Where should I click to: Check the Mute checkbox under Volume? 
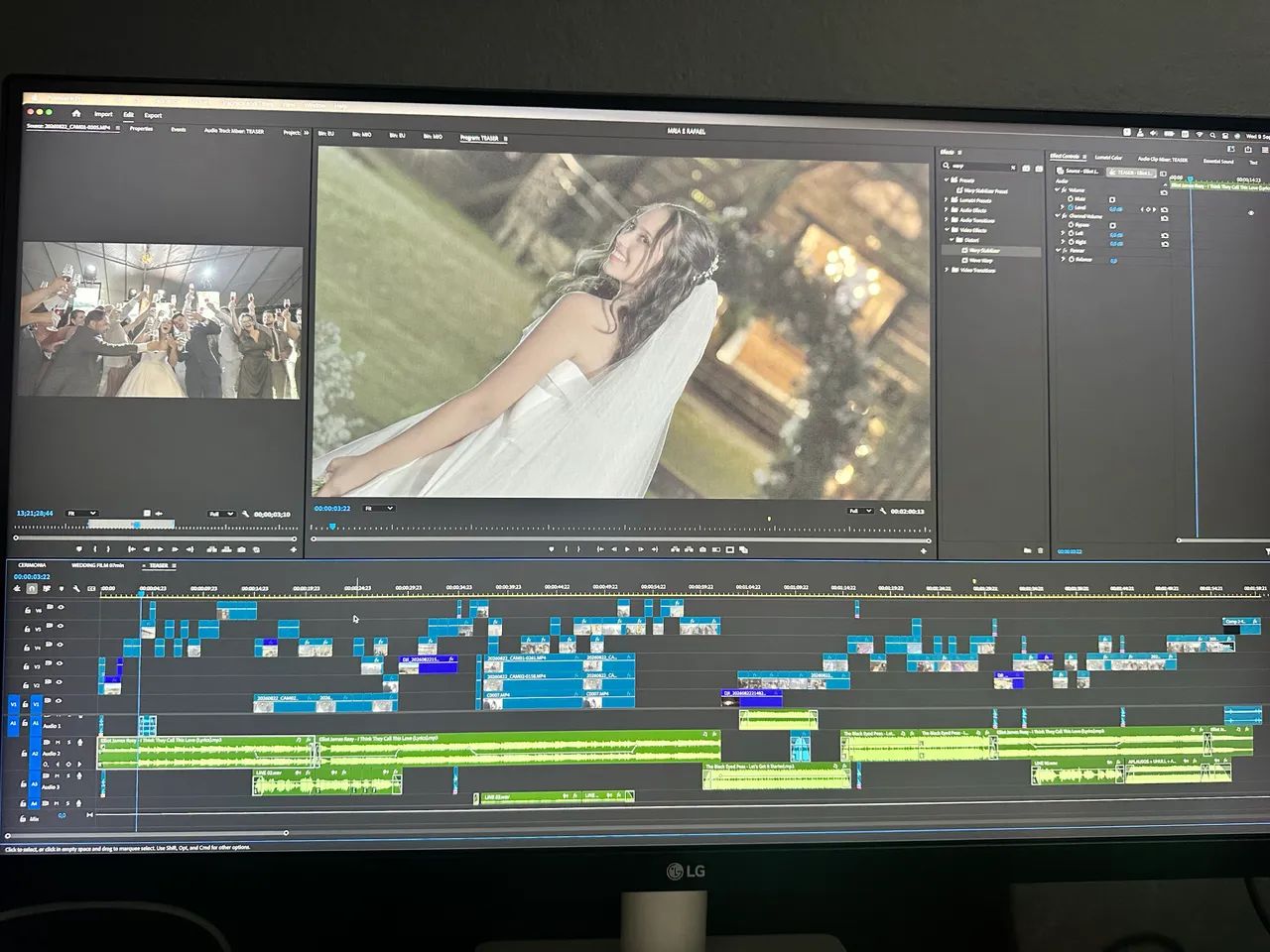(x=1112, y=199)
